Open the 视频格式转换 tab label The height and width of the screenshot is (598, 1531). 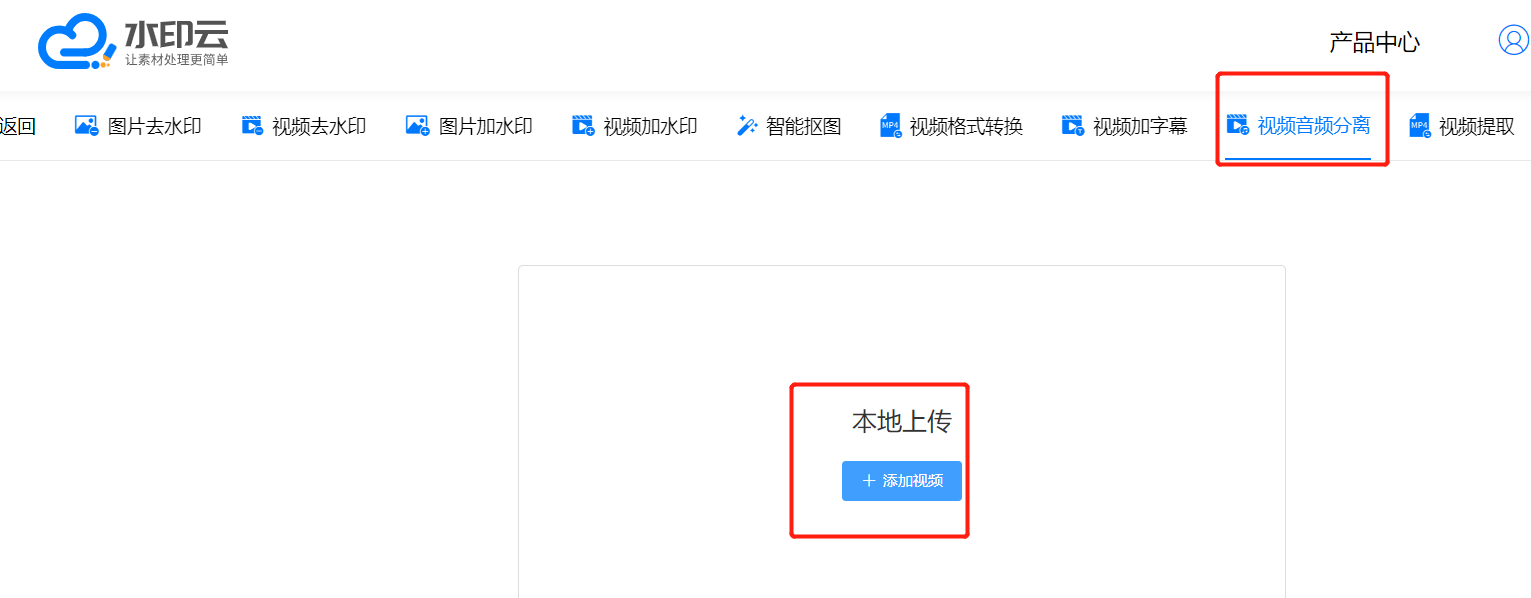tap(965, 126)
